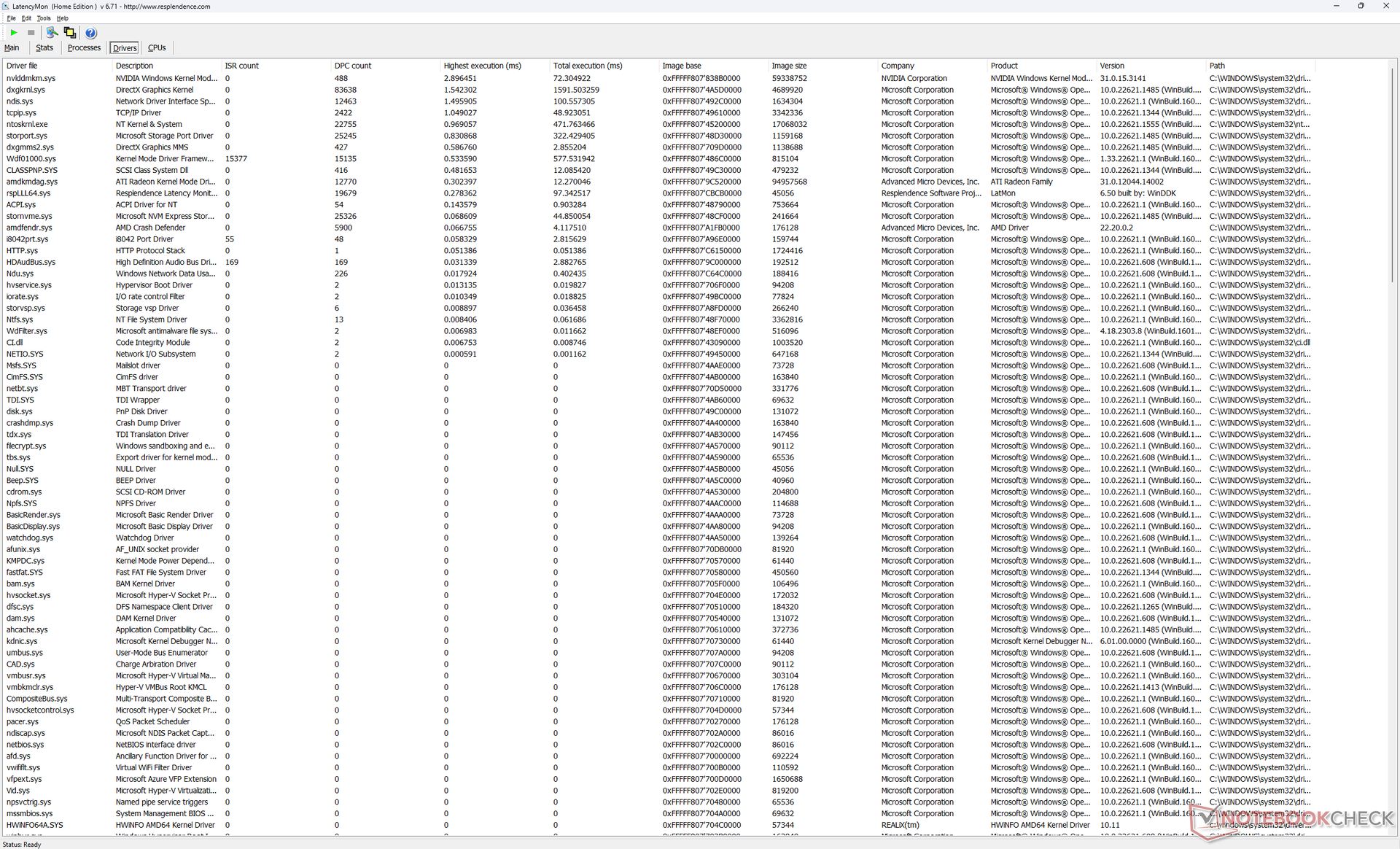Sort by the DPC count column header
The height and width of the screenshot is (849, 1400).
click(386, 66)
